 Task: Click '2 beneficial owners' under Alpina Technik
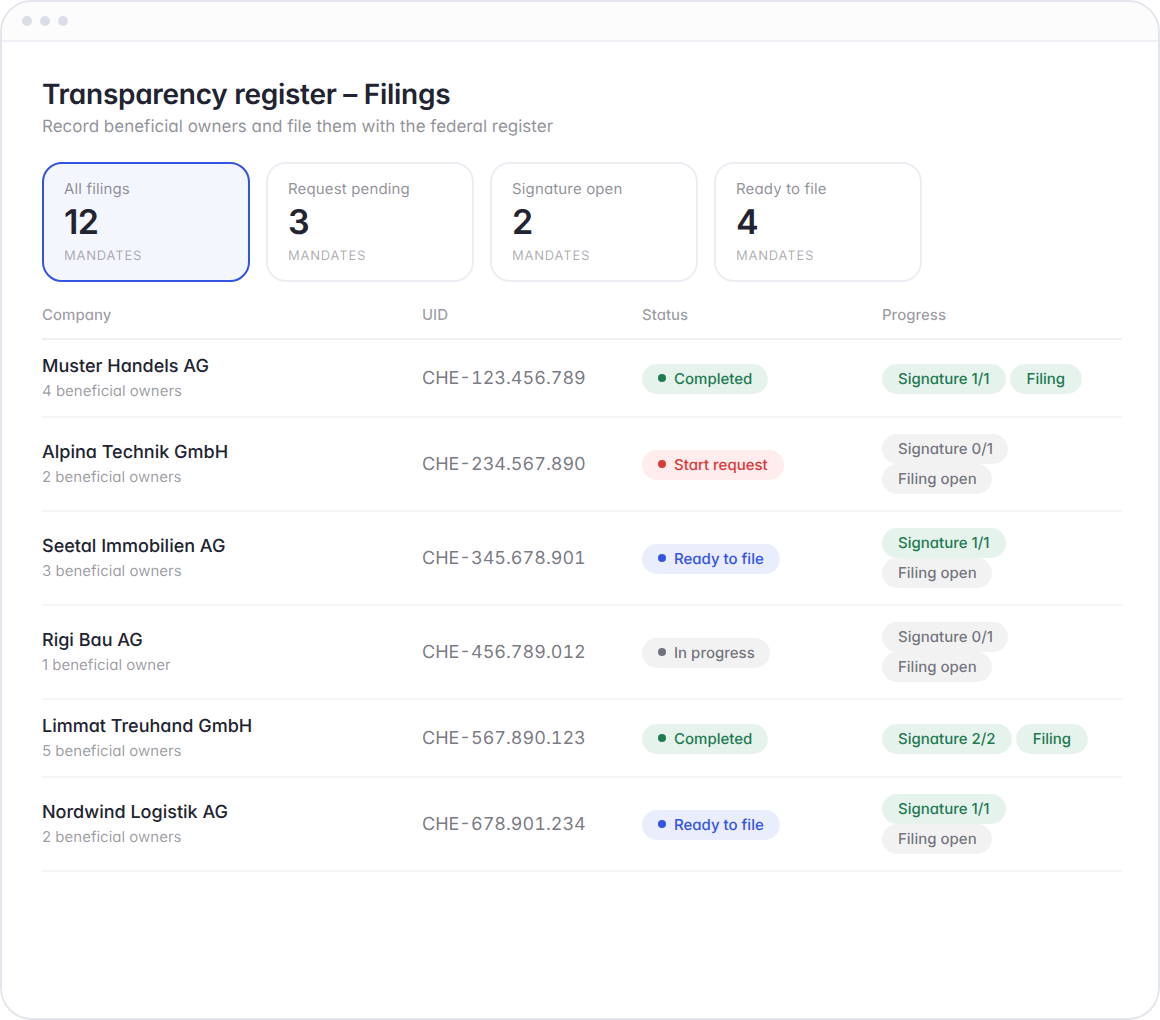pos(112,477)
